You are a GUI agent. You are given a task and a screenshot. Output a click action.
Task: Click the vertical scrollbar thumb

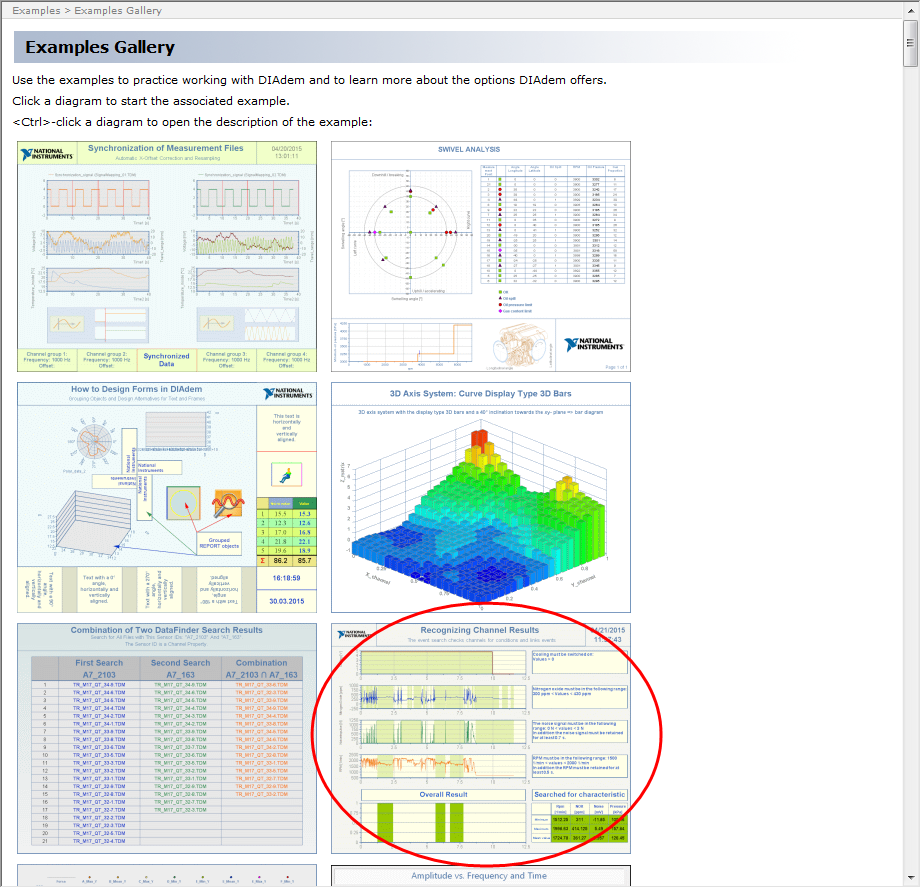[911, 43]
